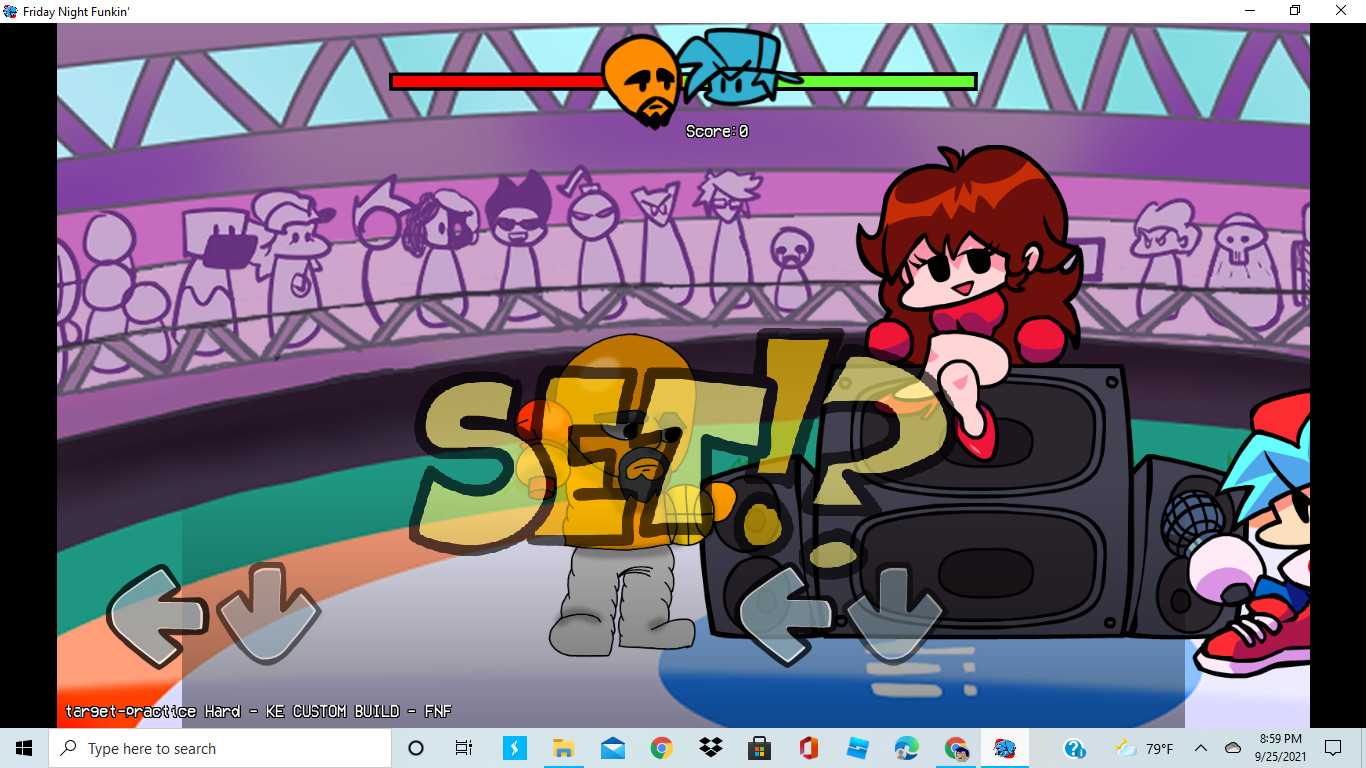Open Task View on the taskbar
1366x768 pixels.
coord(464,748)
